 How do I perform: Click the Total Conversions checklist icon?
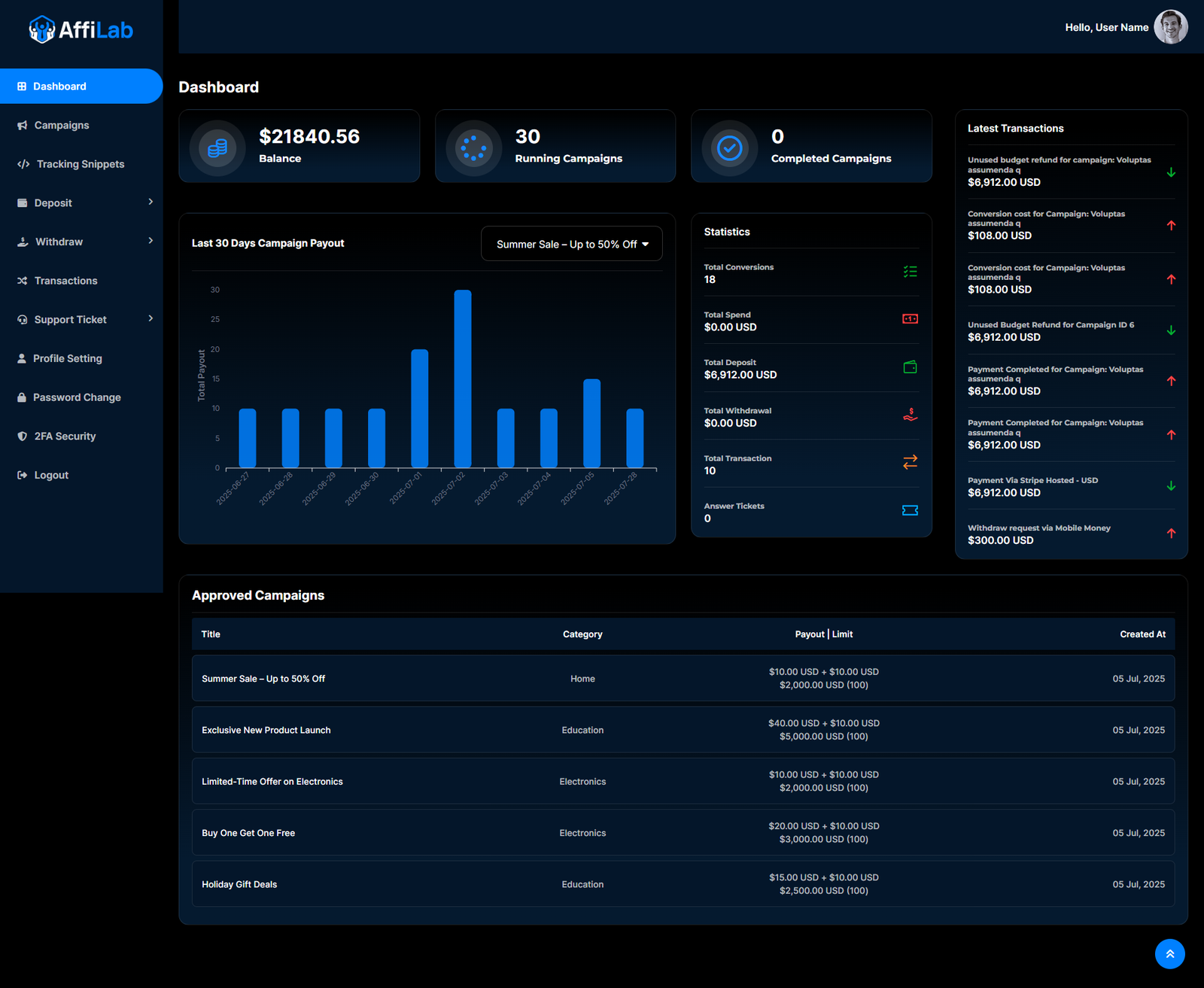click(910, 272)
